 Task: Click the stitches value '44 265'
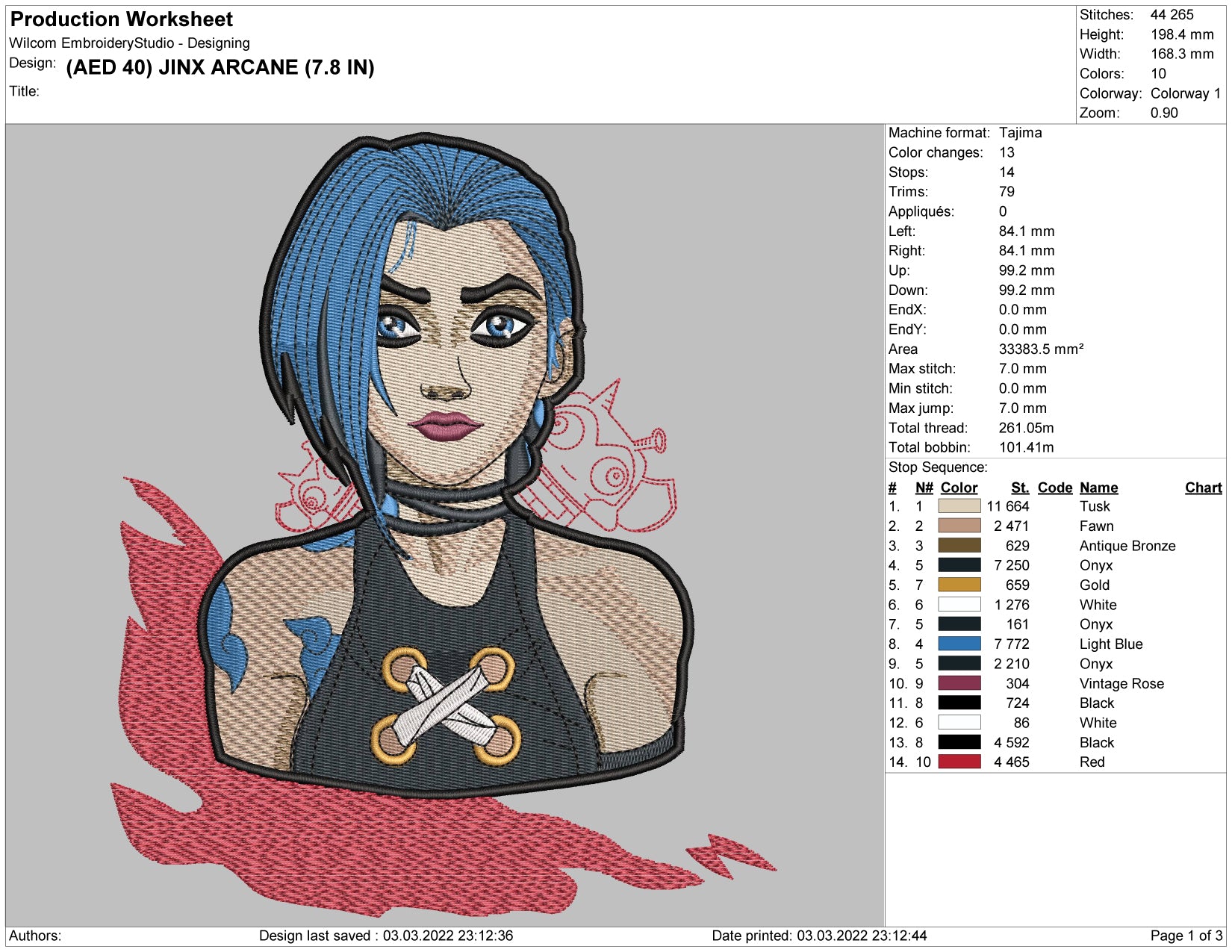(1172, 15)
